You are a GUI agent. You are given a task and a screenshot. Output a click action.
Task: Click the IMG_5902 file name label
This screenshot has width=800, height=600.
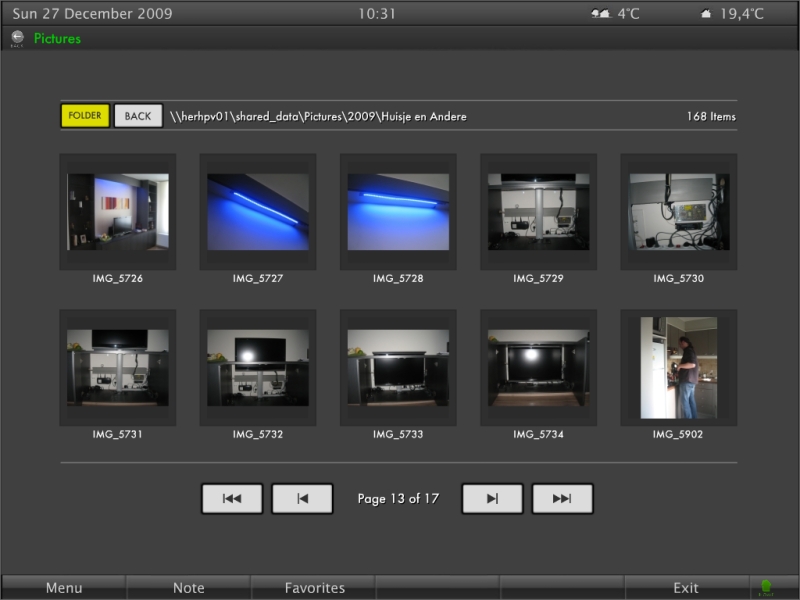coord(678,434)
